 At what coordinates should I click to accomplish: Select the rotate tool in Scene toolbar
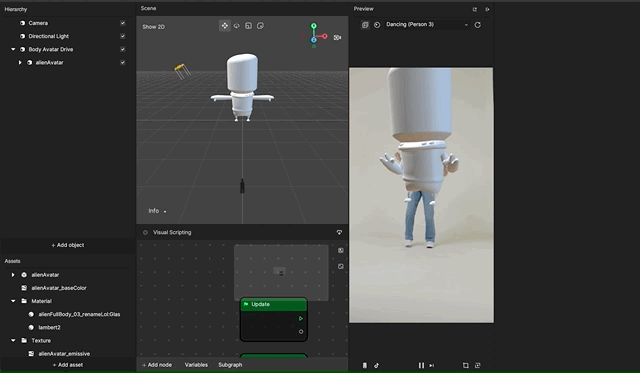tap(236, 26)
